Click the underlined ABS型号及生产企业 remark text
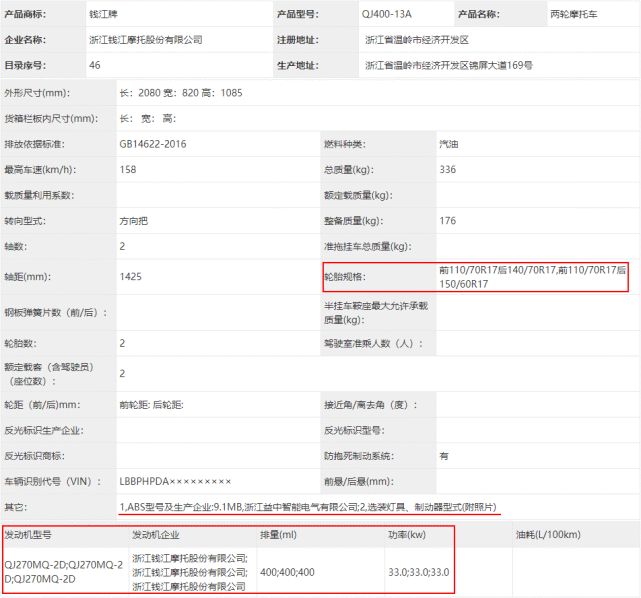The image size is (641, 598). click(x=309, y=507)
